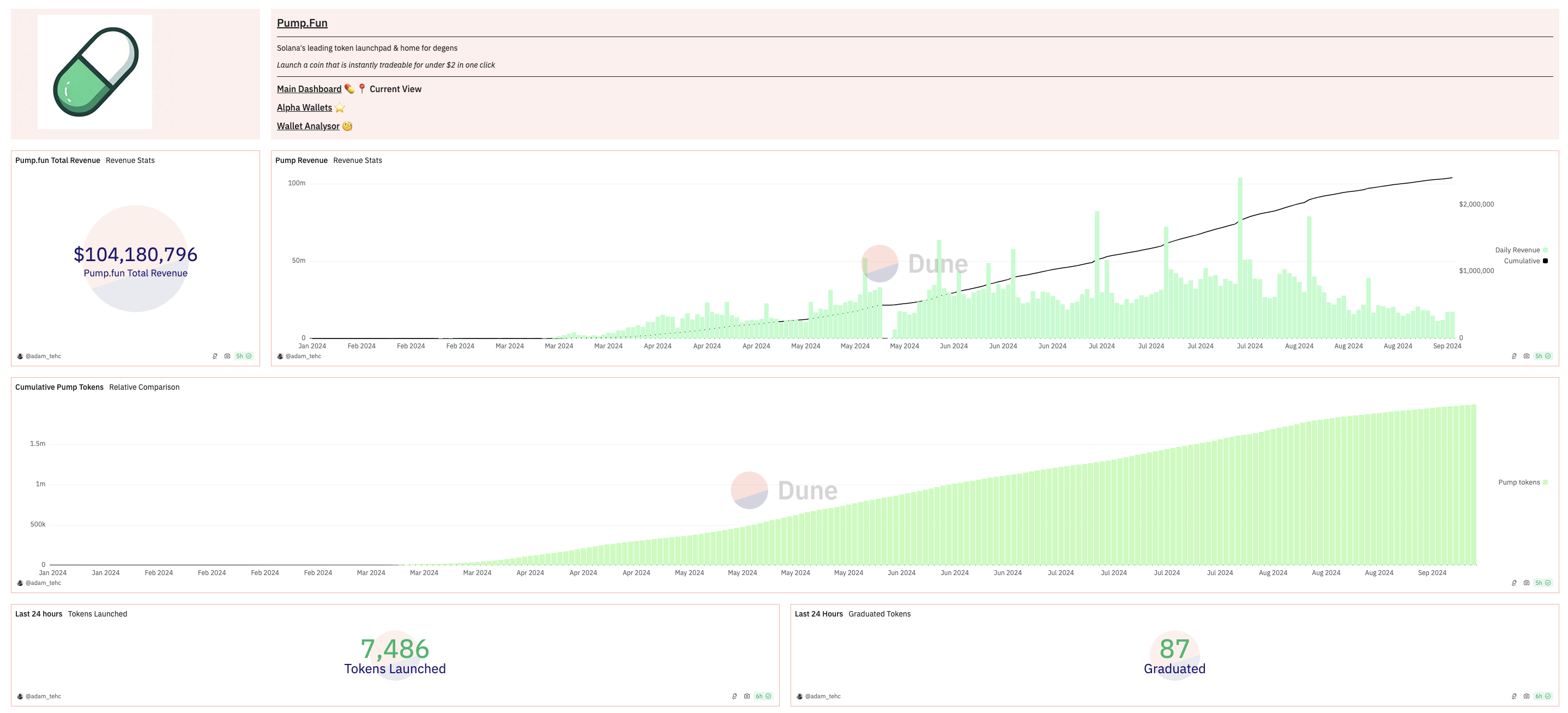Viewport: 1568px width, 713px height.
Task: Click refresh query icon in Total Revenue panel
Action: (x=215, y=356)
